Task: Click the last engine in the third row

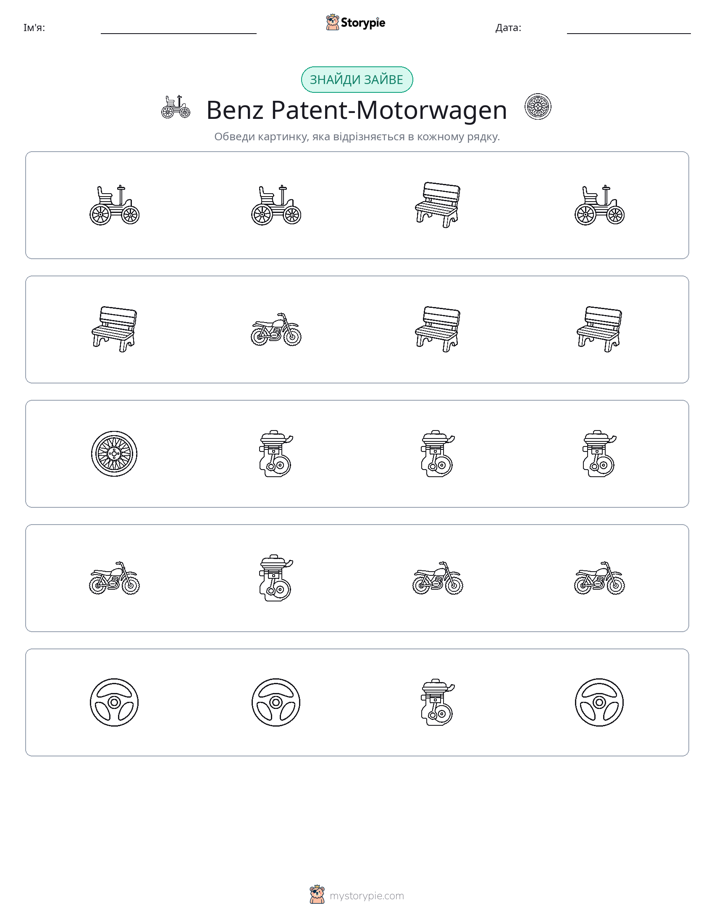Action: click(599, 454)
